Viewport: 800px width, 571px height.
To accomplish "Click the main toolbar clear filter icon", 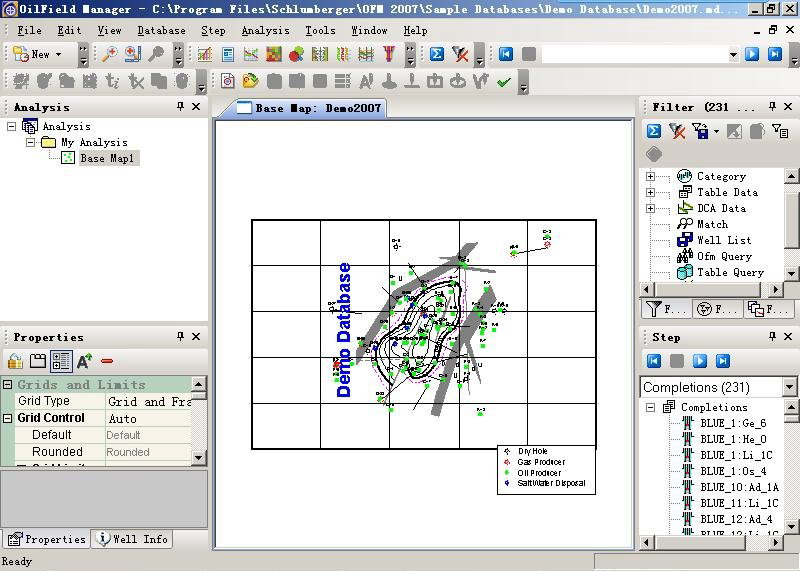I will (460, 54).
